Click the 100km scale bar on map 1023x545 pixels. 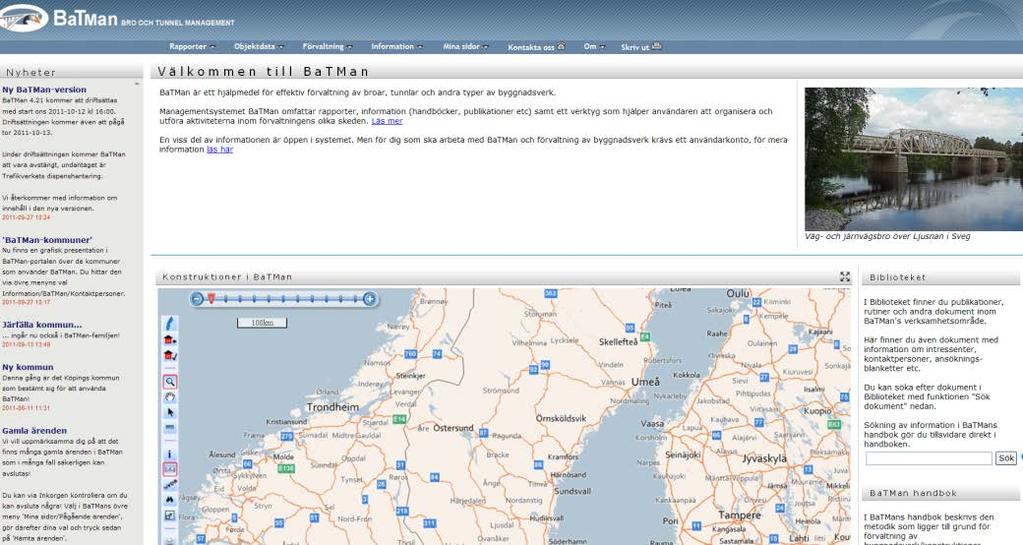pos(262,322)
